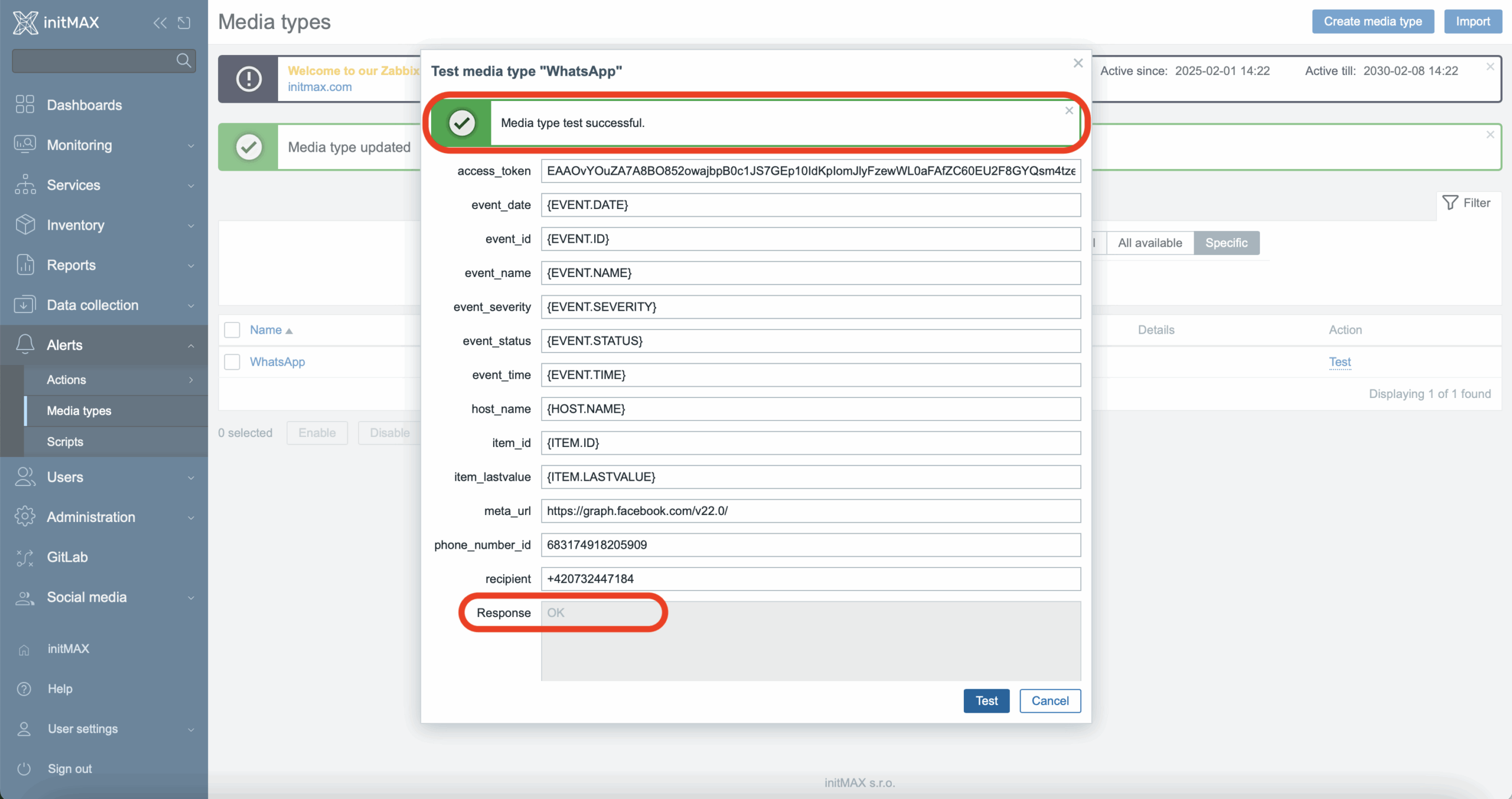
Task: Click the Alerts bell icon
Action: click(x=25, y=345)
